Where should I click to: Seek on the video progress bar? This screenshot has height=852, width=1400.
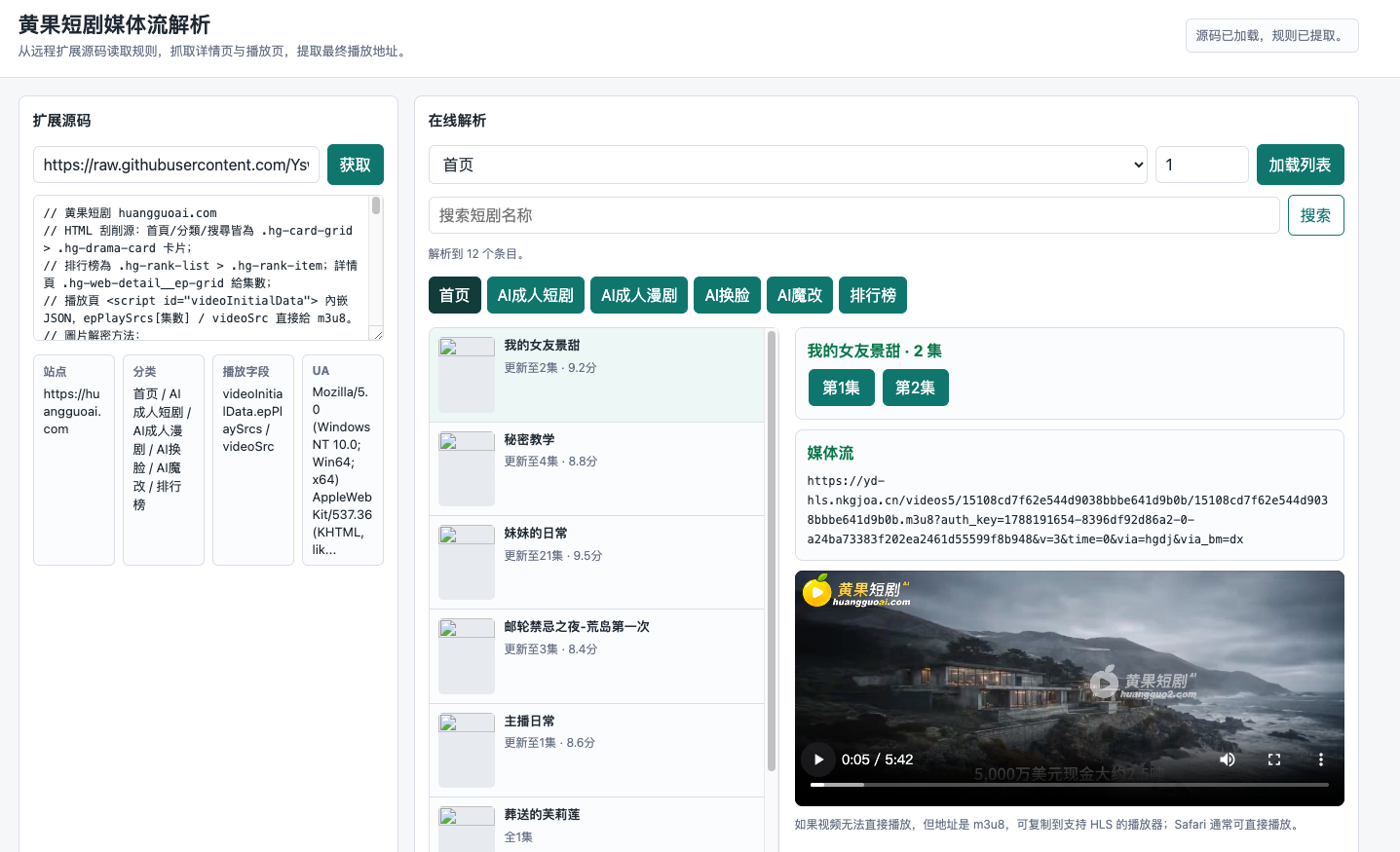[x=1070, y=784]
